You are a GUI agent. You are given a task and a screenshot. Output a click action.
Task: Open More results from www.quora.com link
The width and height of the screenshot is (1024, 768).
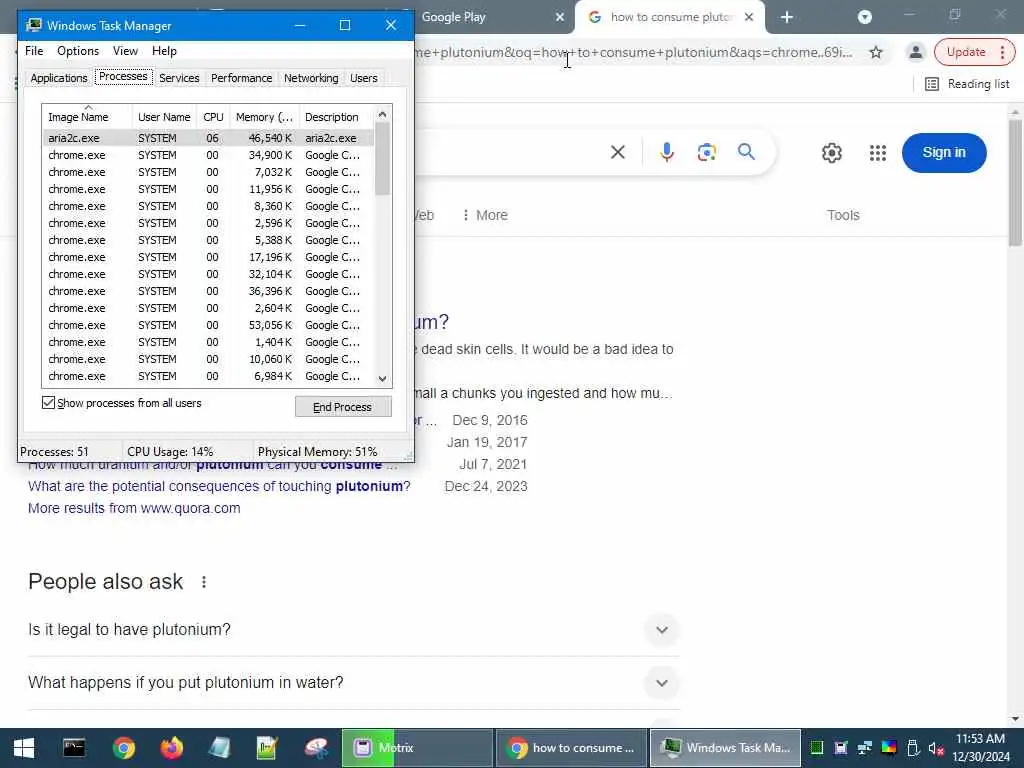pyautogui.click(x=134, y=508)
